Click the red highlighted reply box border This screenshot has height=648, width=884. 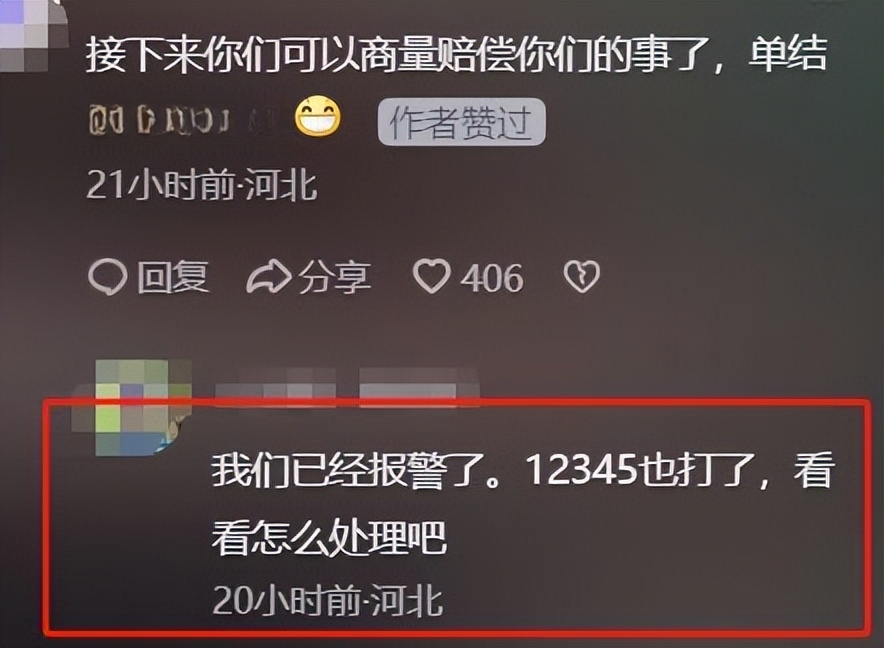click(x=457, y=403)
